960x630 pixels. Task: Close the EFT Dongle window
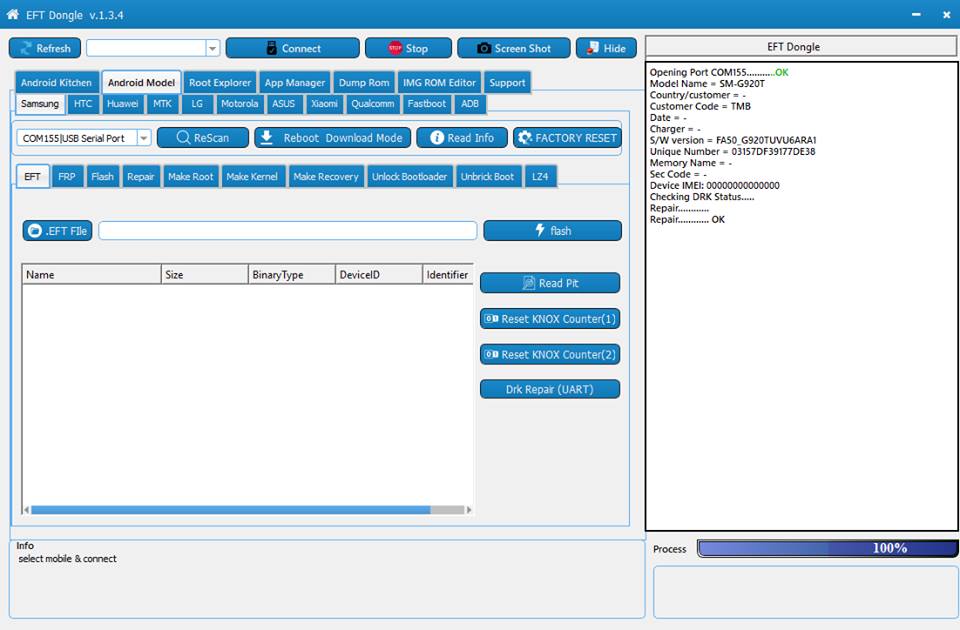tap(947, 14)
